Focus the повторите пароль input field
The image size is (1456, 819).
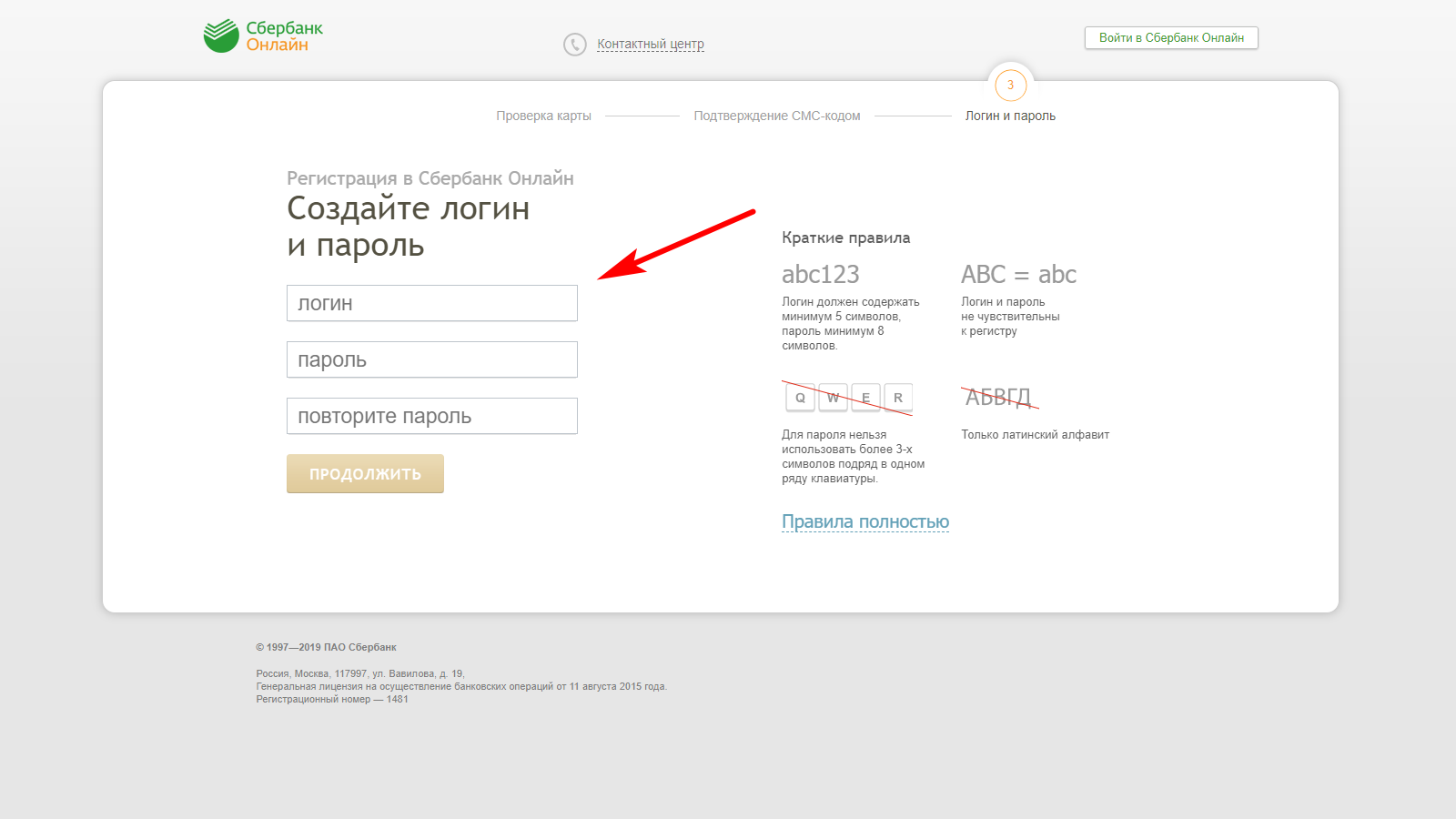click(432, 416)
